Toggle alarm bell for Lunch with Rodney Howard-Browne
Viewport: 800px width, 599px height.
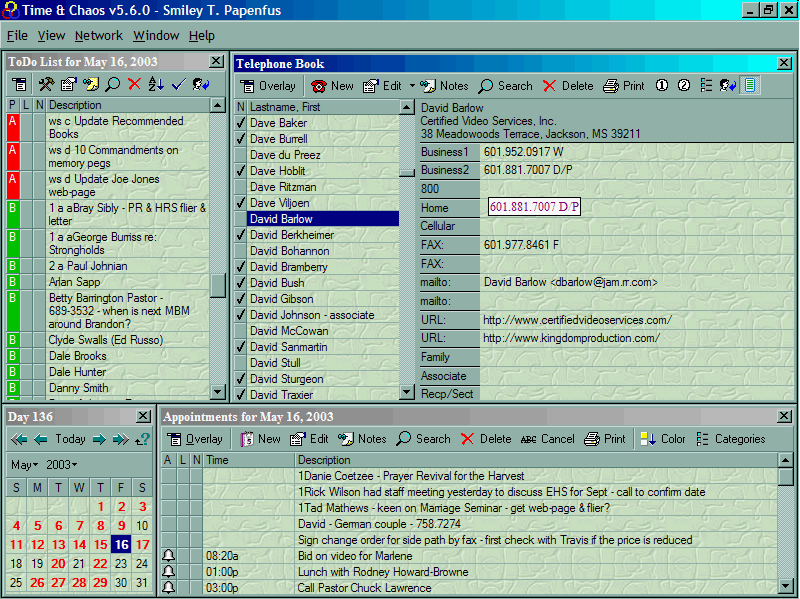(168, 572)
